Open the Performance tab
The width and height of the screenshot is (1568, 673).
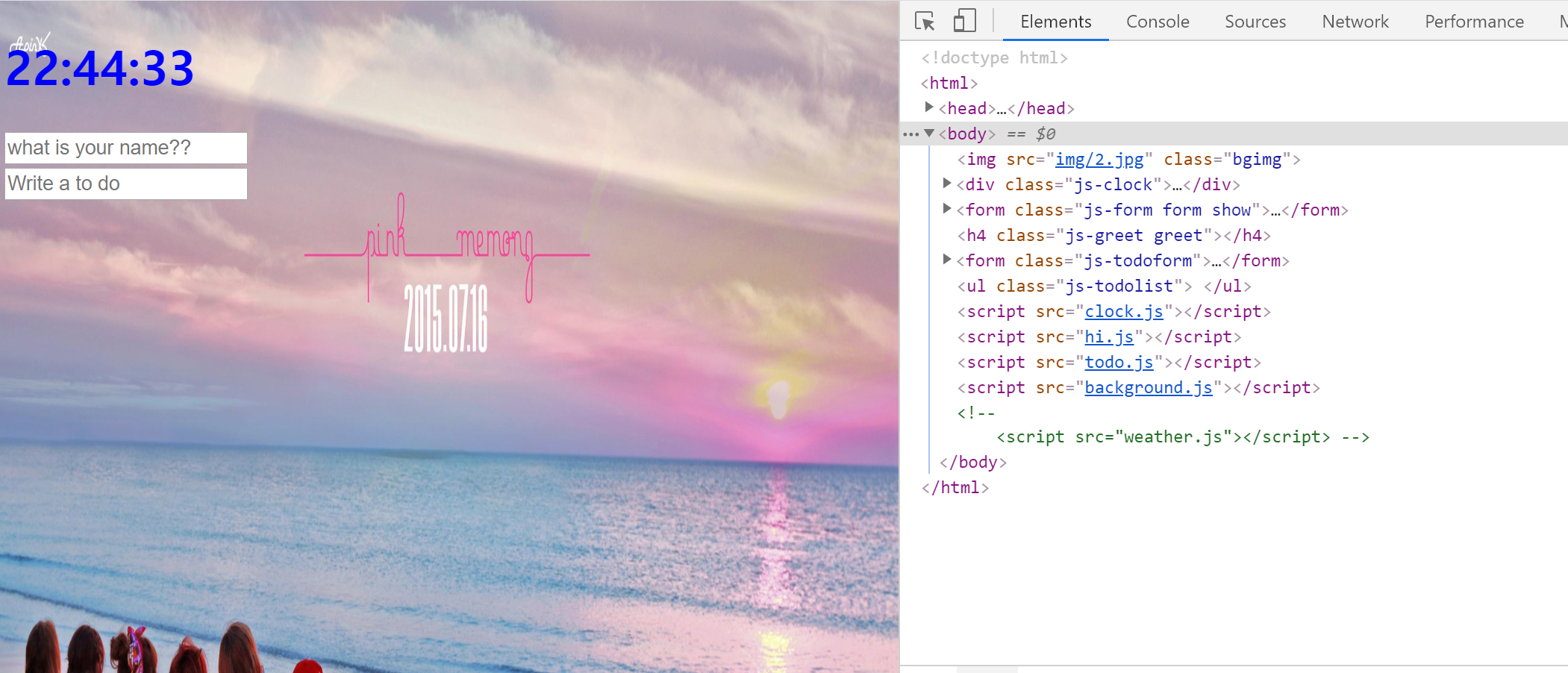1474,22
